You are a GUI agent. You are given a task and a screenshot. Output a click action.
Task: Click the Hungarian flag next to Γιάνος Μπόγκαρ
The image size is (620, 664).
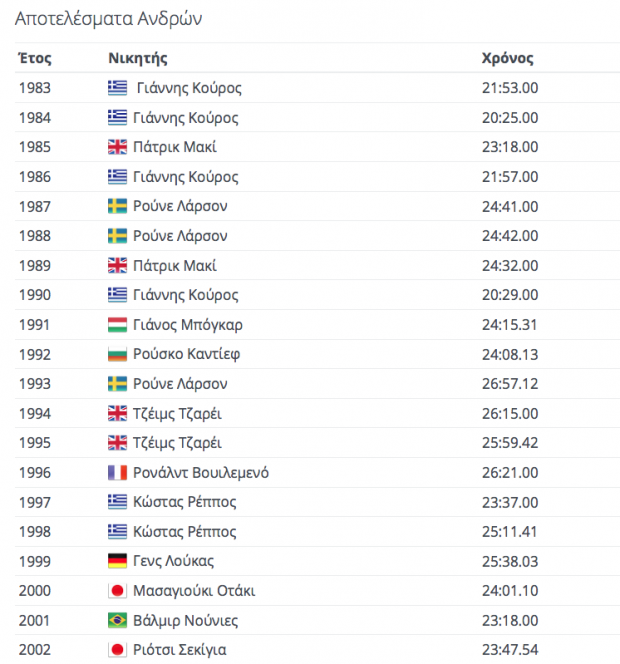(117, 325)
